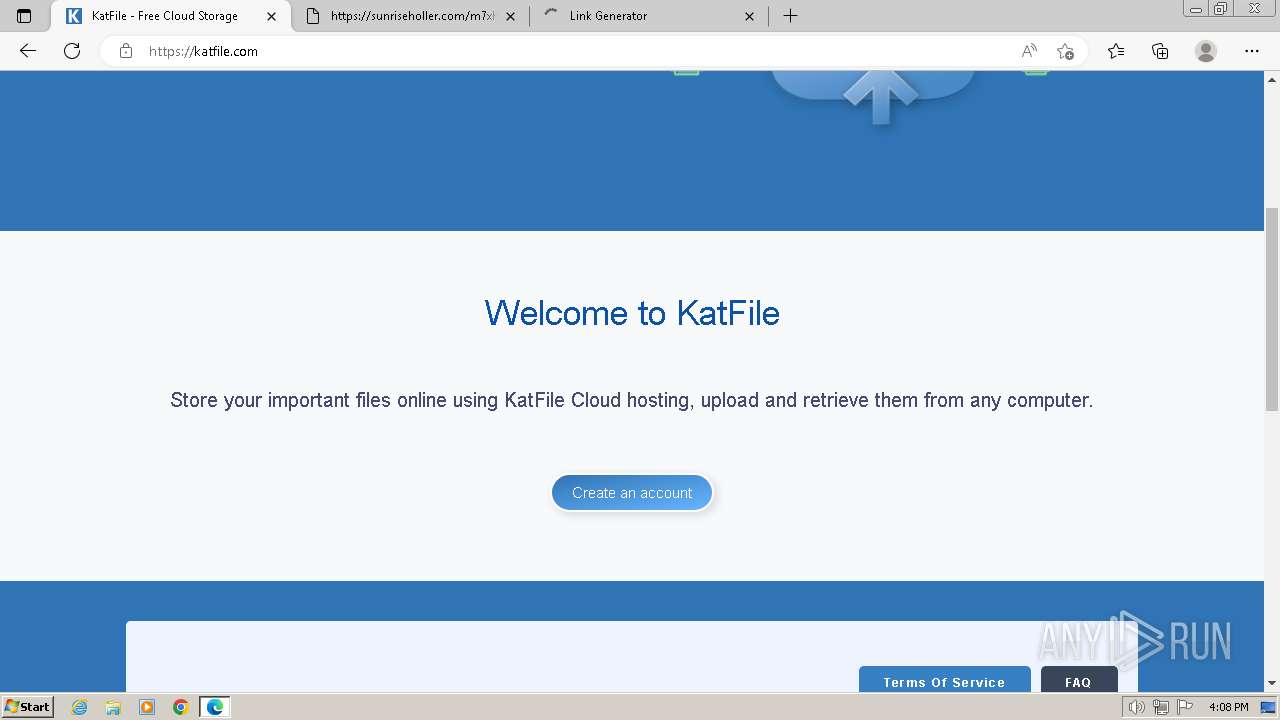Screen dimensions: 1280x720
Task: Open Settings and more menu
Action: (x=1252, y=51)
